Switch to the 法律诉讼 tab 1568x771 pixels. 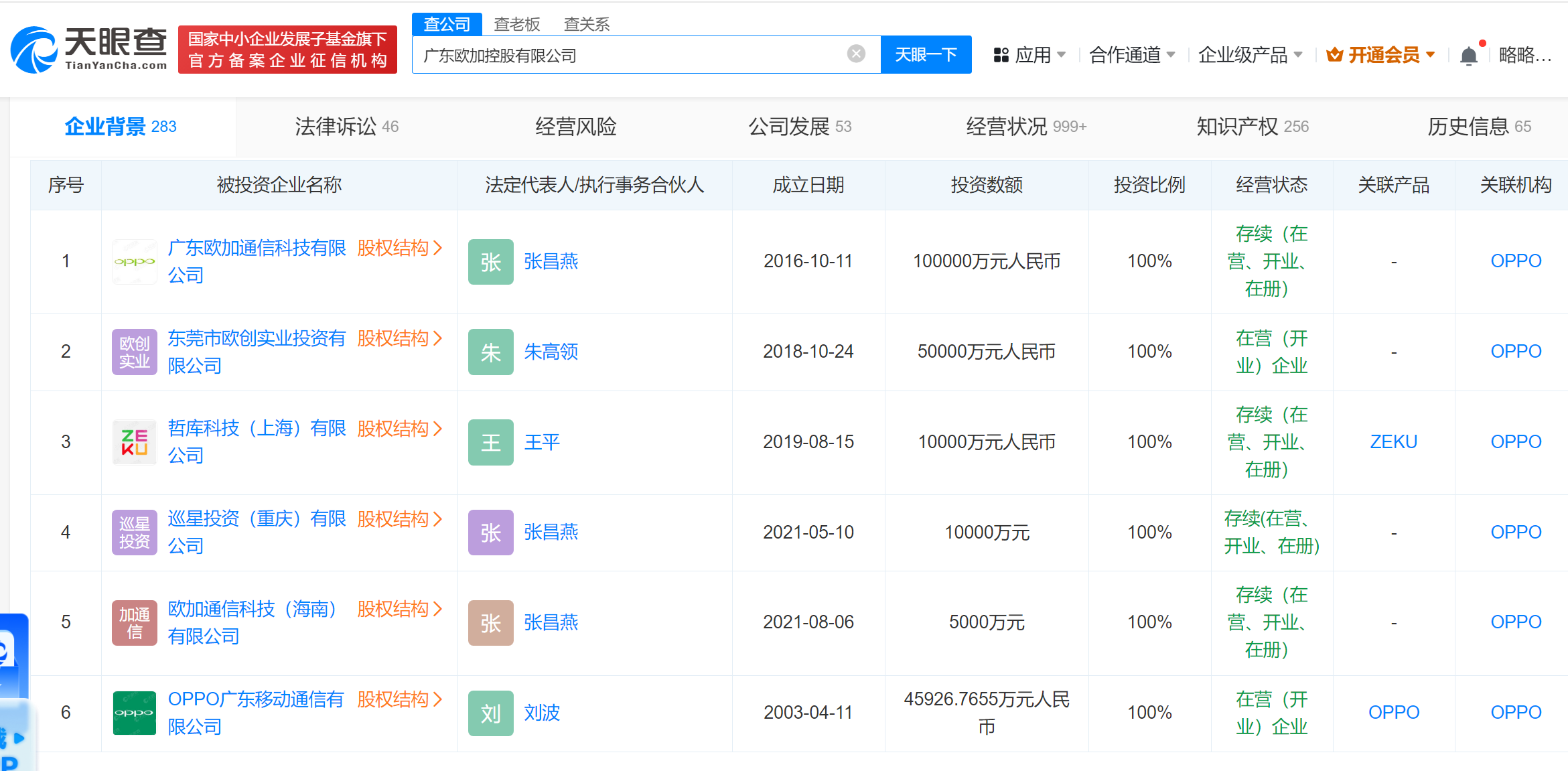[x=346, y=127]
